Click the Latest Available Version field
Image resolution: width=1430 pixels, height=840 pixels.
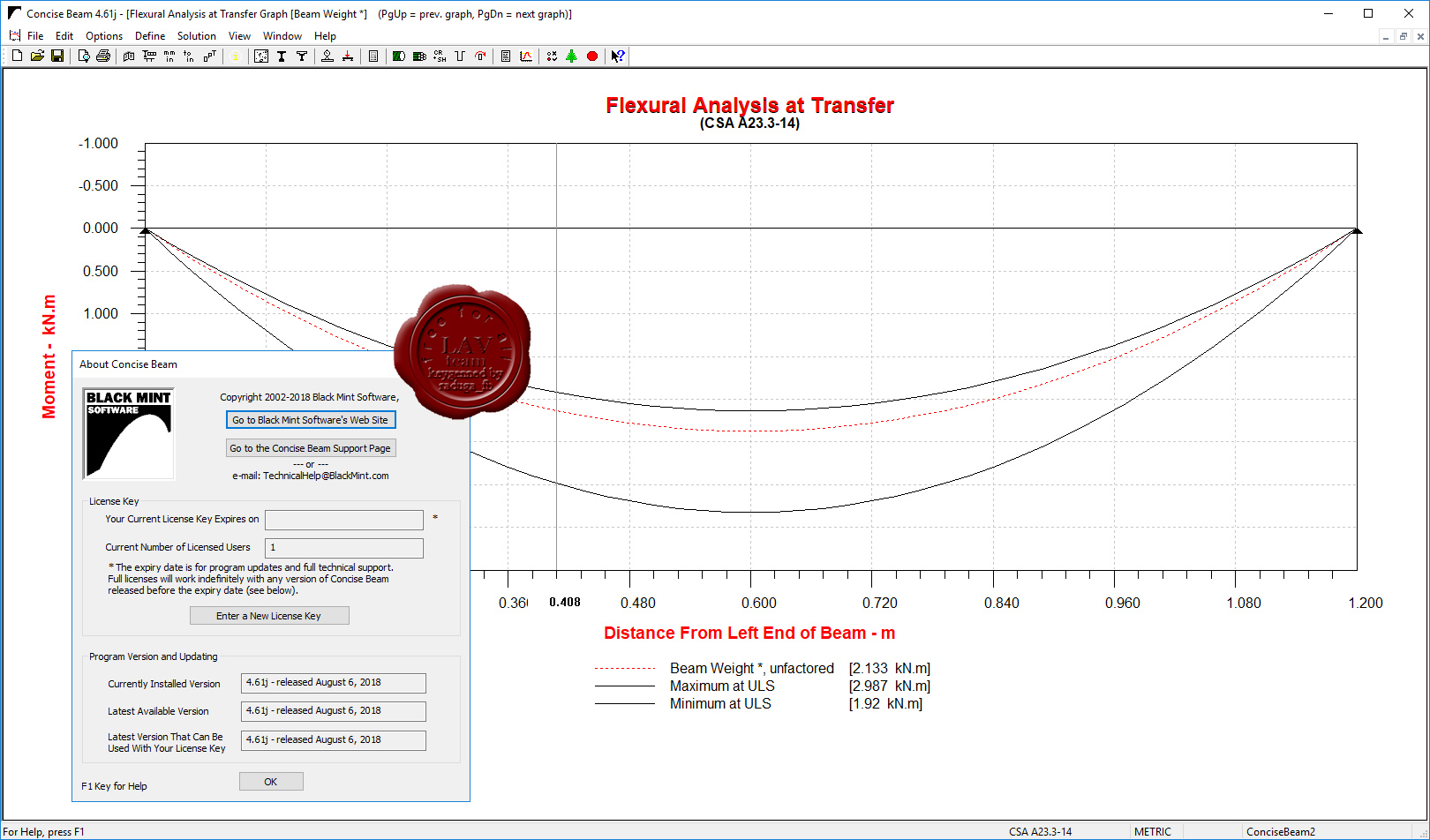pyautogui.click(x=334, y=711)
